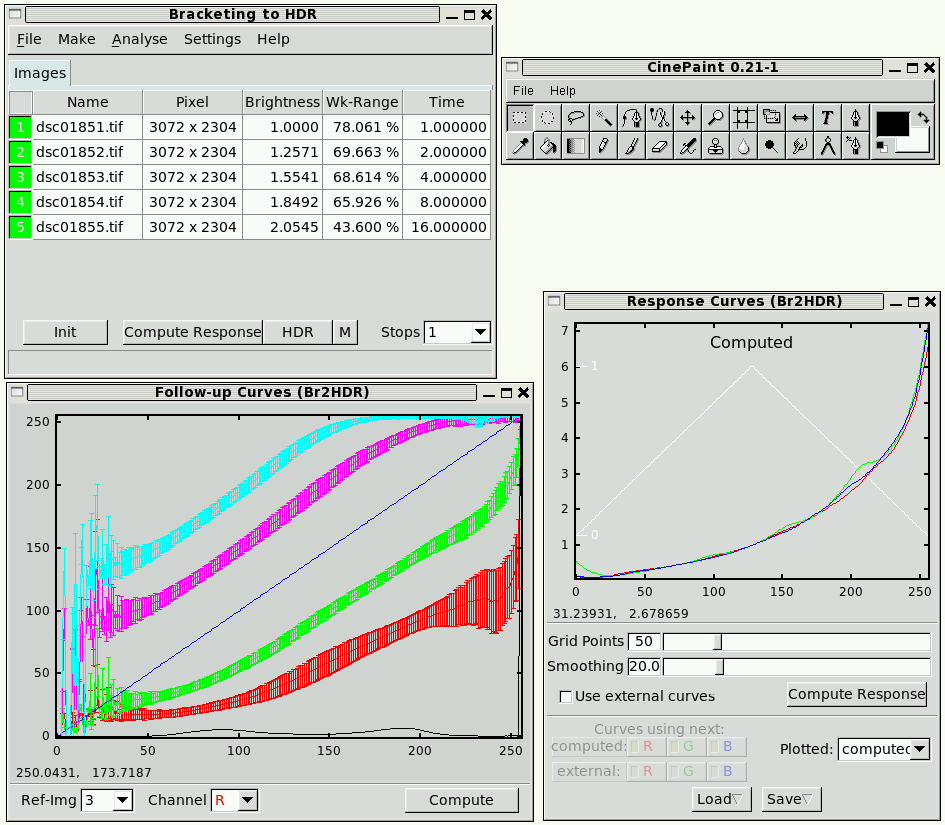Open the Plotted curves dropdown
Image resolution: width=945 pixels, height=825 pixels.
click(x=919, y=749)
